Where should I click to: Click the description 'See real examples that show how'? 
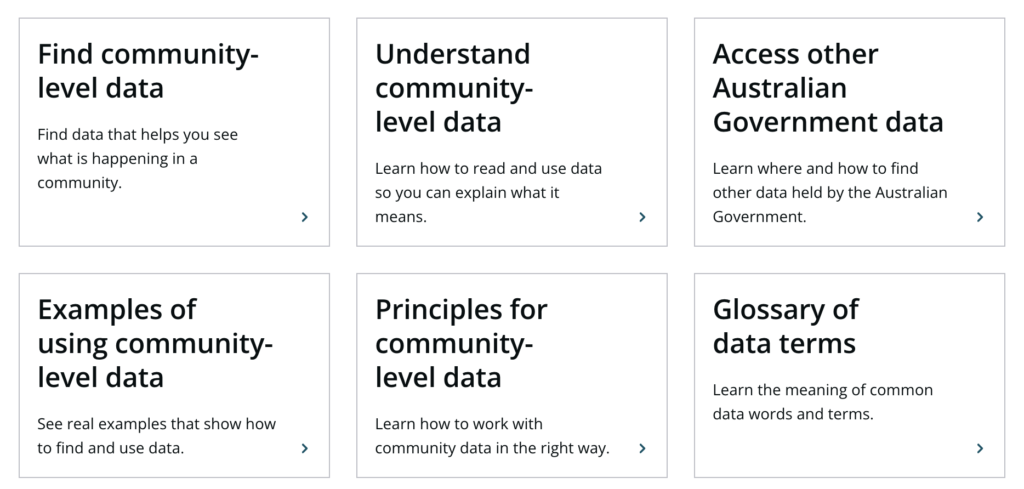[x=157, y=424]
